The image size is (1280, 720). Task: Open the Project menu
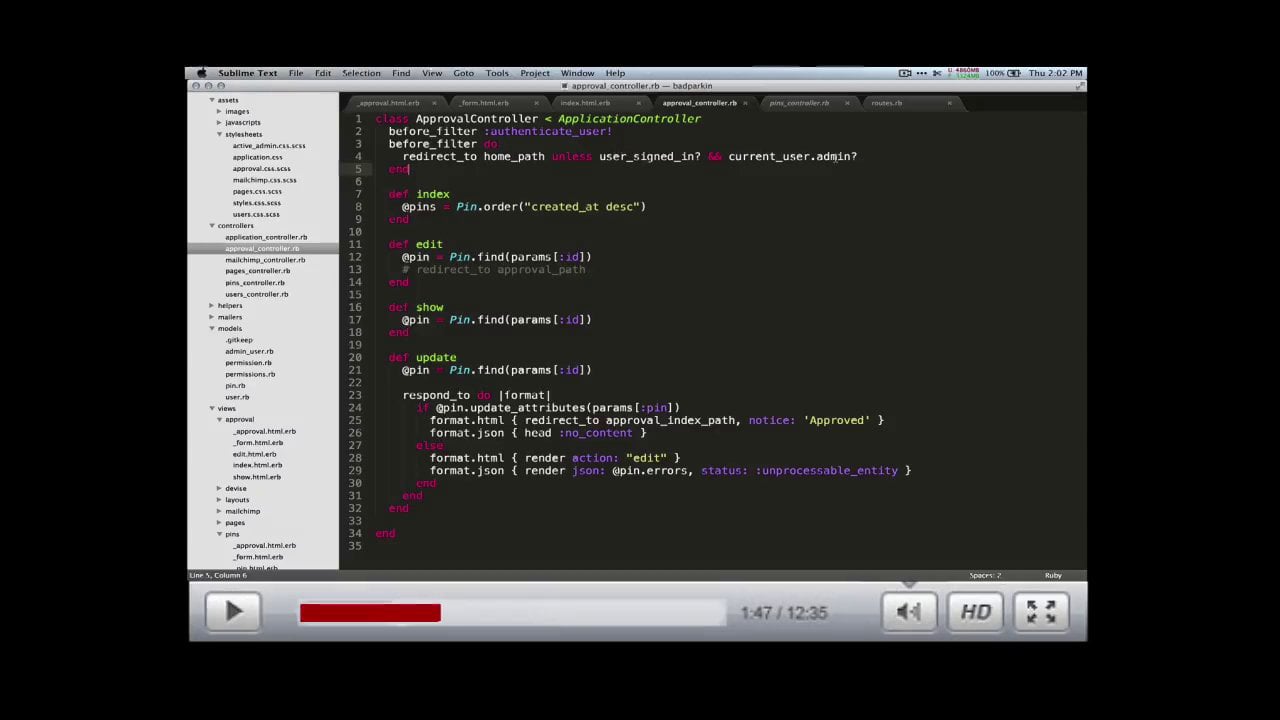[535, 73]
